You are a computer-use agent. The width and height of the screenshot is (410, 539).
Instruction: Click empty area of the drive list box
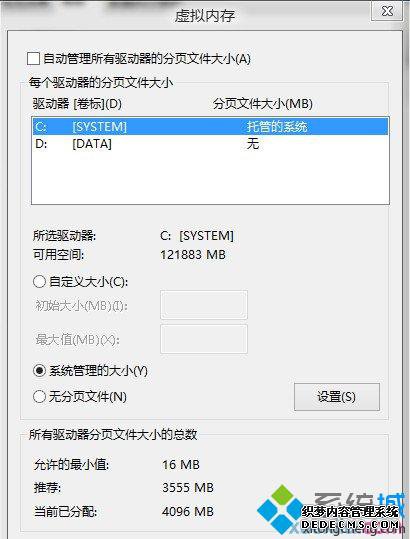pyautogui.click(x=210, y=178)
